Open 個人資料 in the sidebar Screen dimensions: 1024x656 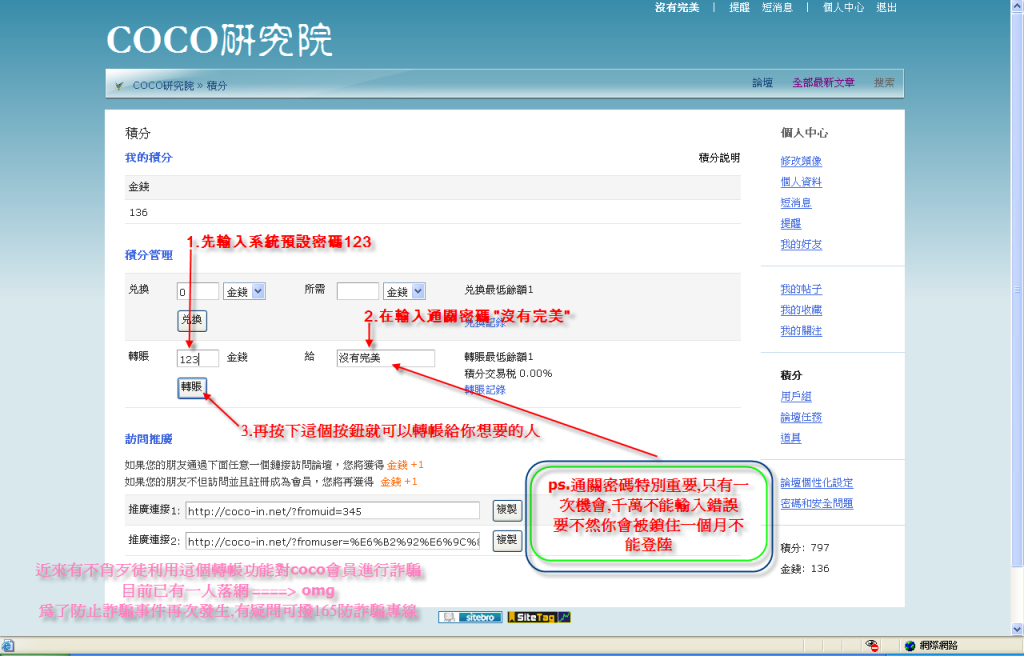(x=801, y=182)
